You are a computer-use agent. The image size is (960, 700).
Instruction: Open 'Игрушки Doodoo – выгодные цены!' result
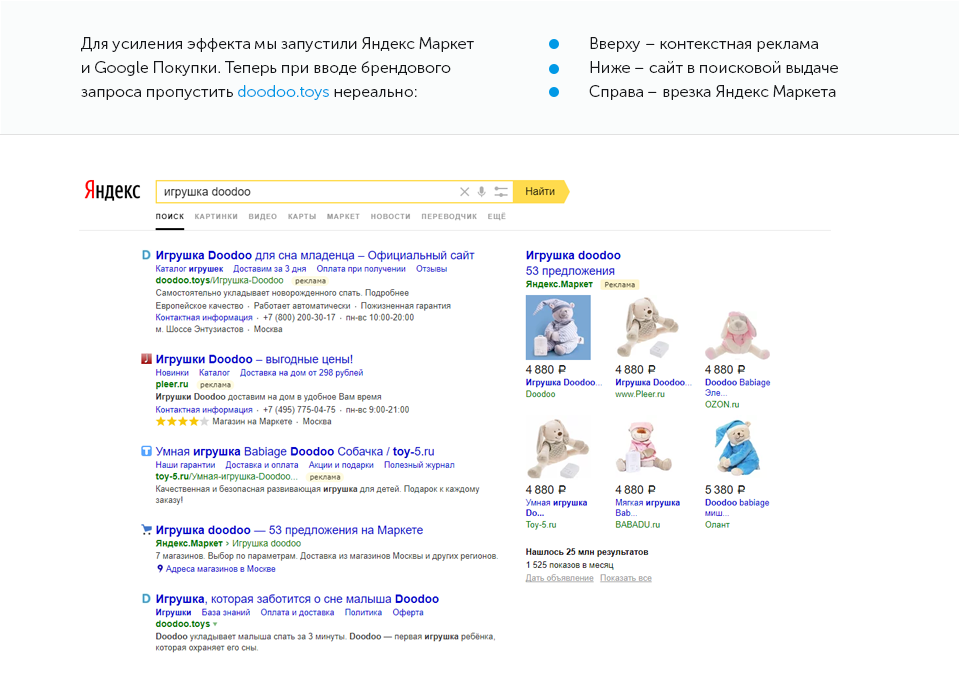254,359
